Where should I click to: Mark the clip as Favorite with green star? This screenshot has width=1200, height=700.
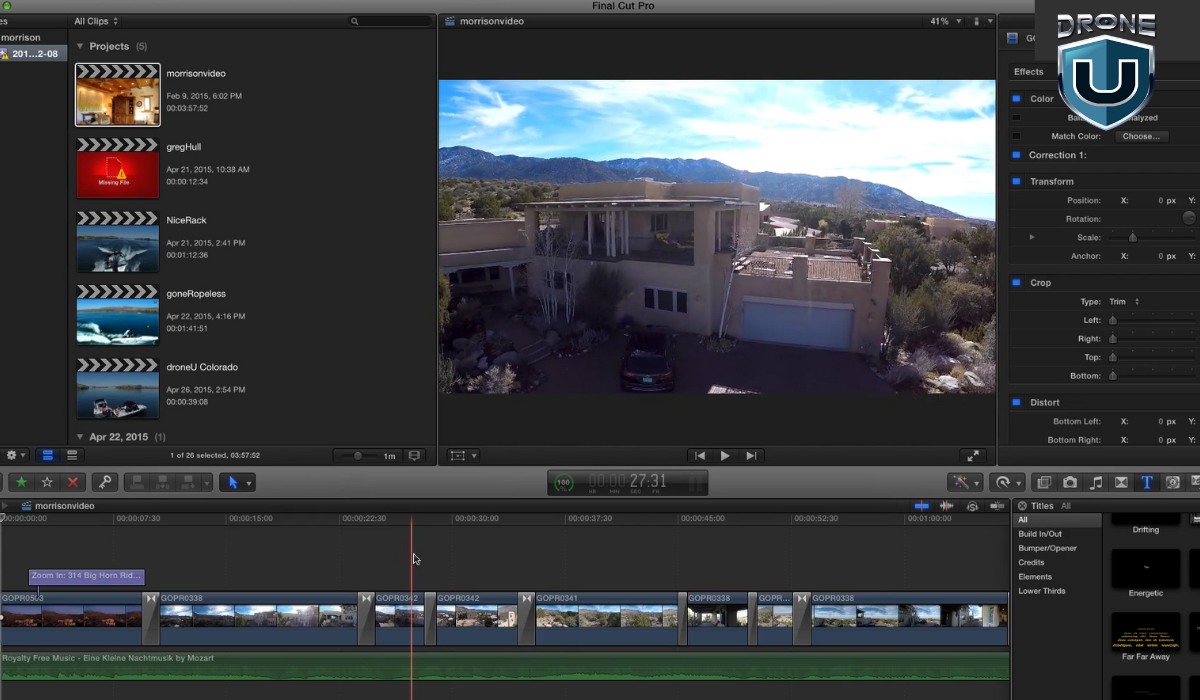coord(21,482)
